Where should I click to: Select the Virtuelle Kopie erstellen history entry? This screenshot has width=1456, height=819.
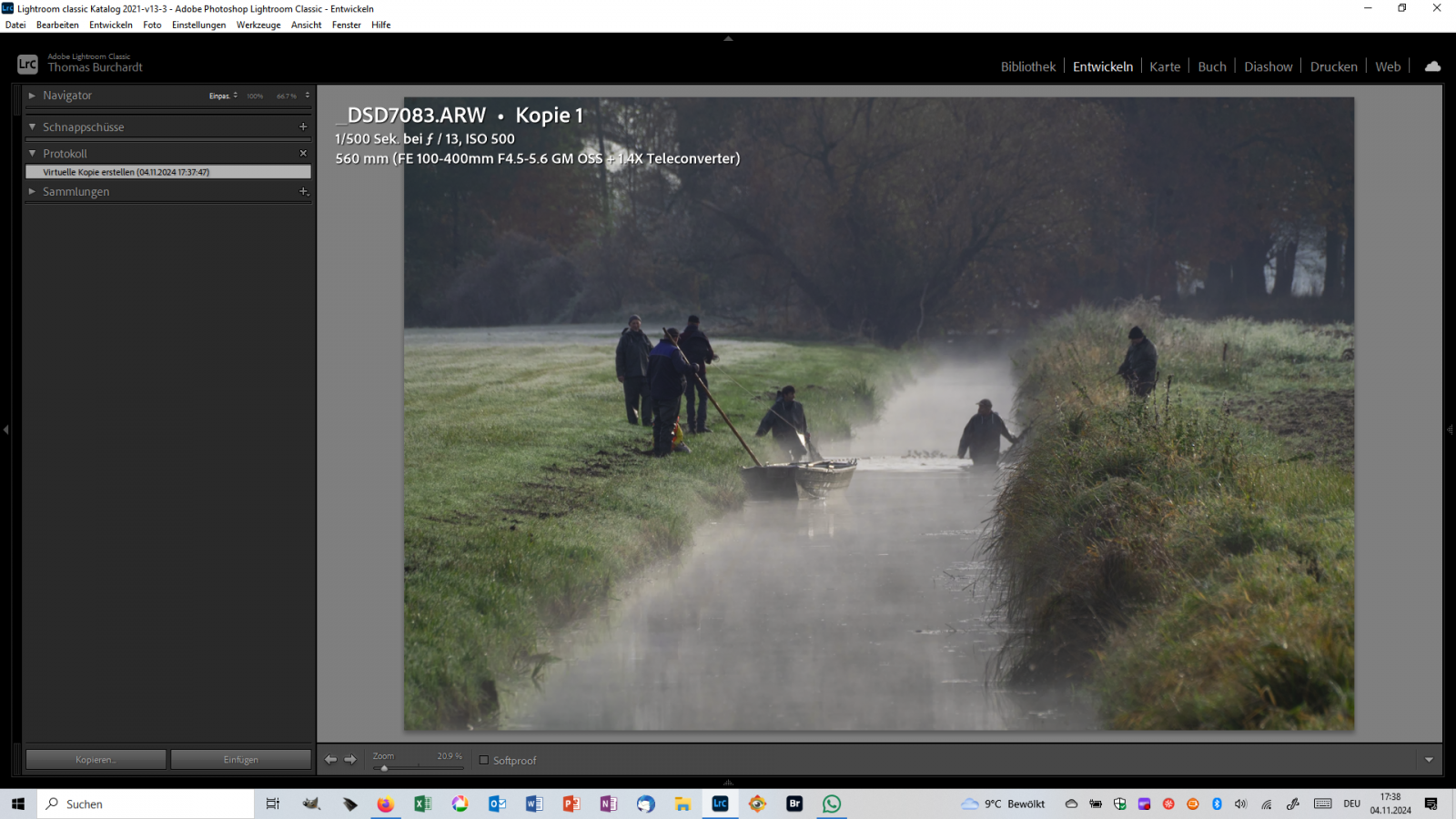[x=168, y=172]
